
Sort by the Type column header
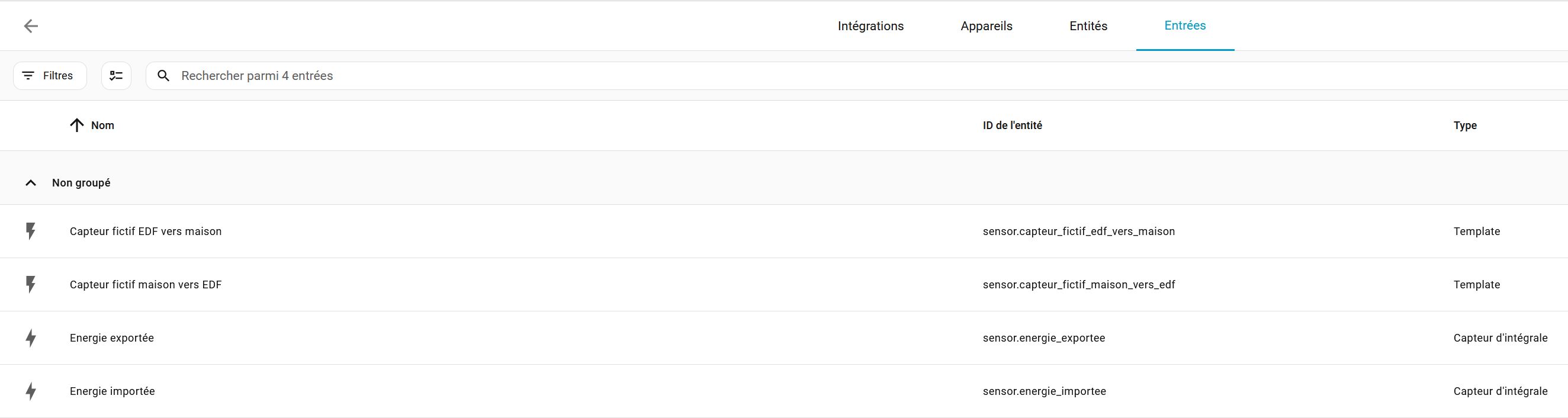point(1464,126)
